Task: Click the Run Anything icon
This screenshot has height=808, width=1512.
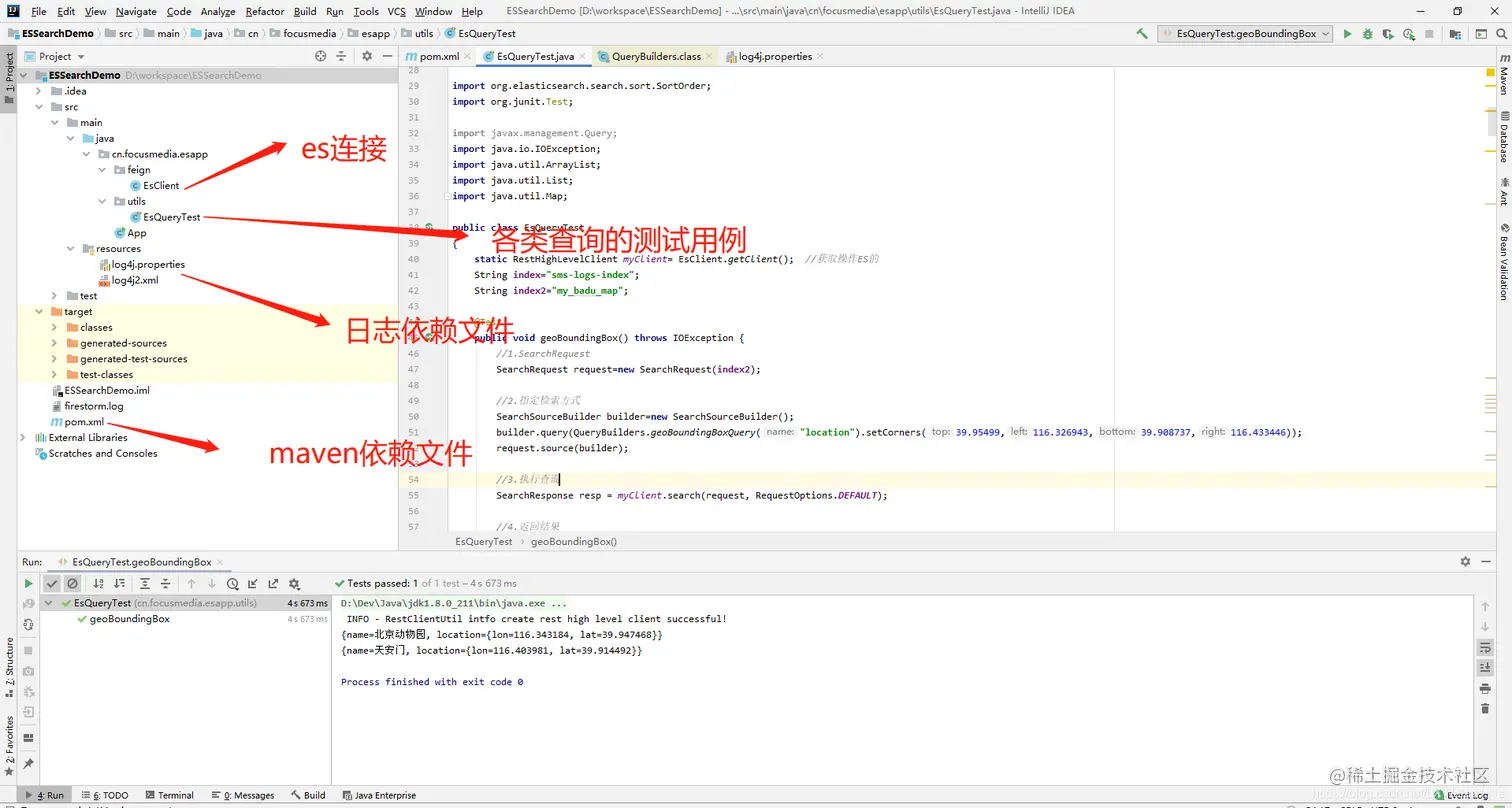Action: click(x=1479, y=33)
